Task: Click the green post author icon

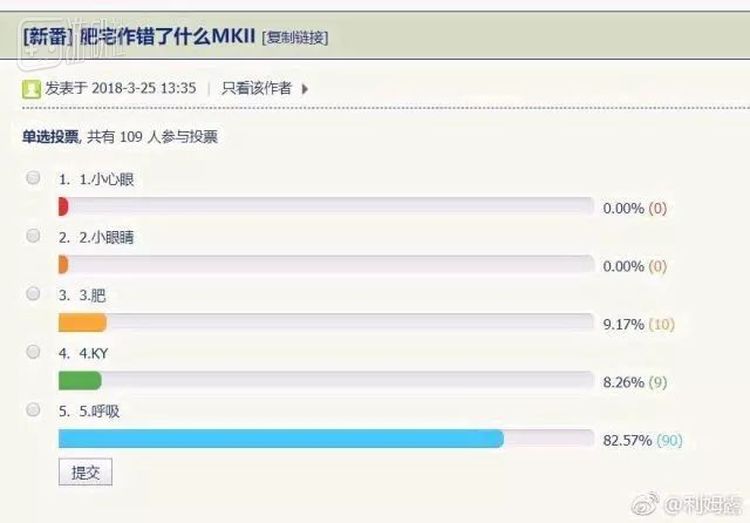Action: pos(32,89)
